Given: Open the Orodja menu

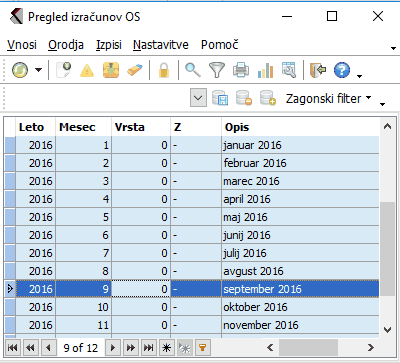Looking at the screenshot, I should [x=66, y=45].
